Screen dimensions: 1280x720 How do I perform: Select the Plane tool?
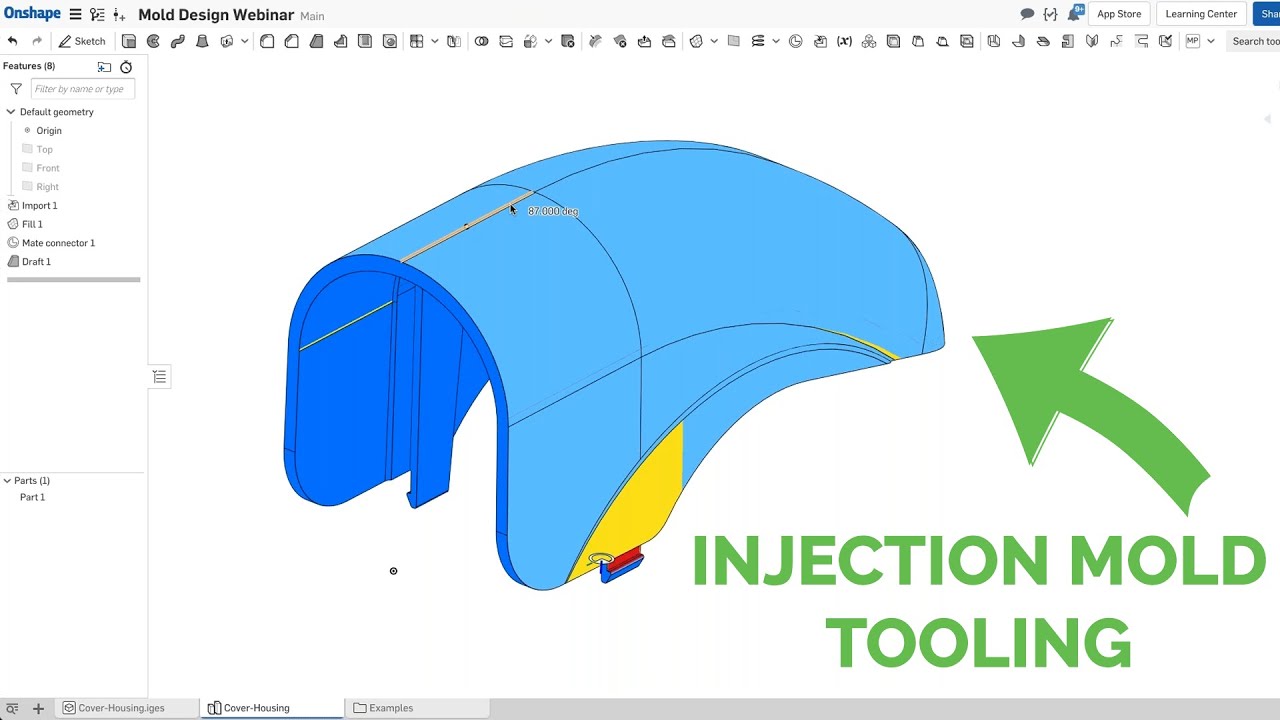[734, 41]
